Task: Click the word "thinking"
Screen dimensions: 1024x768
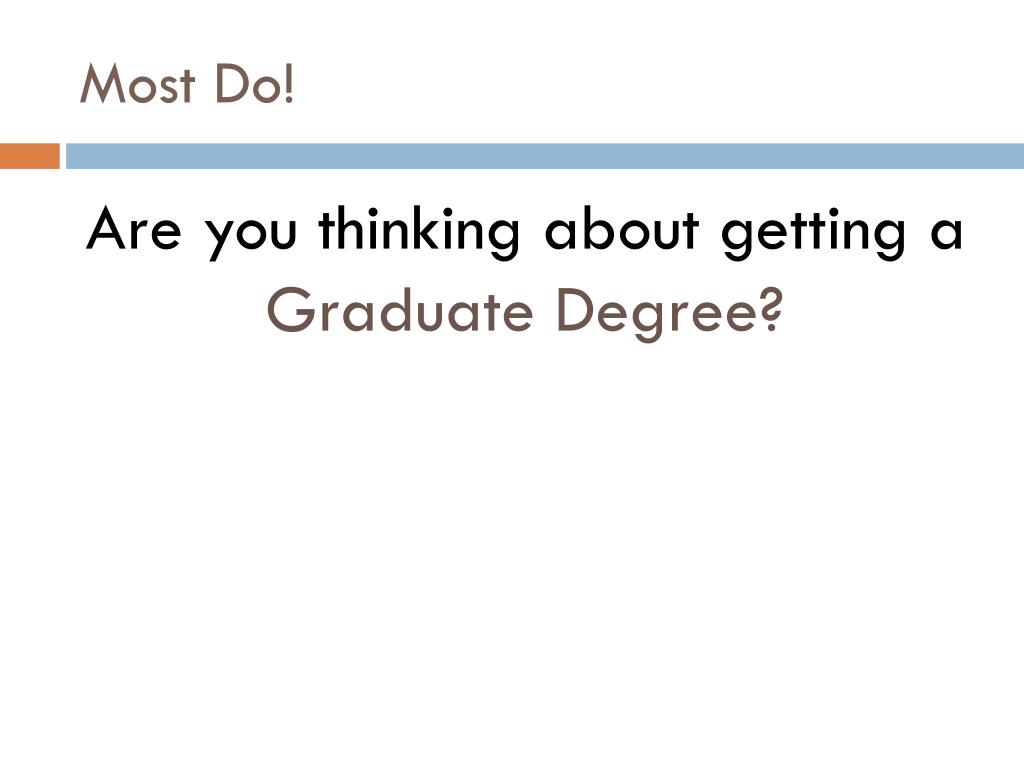Action: pyautogui.click(x=419, y=232)
